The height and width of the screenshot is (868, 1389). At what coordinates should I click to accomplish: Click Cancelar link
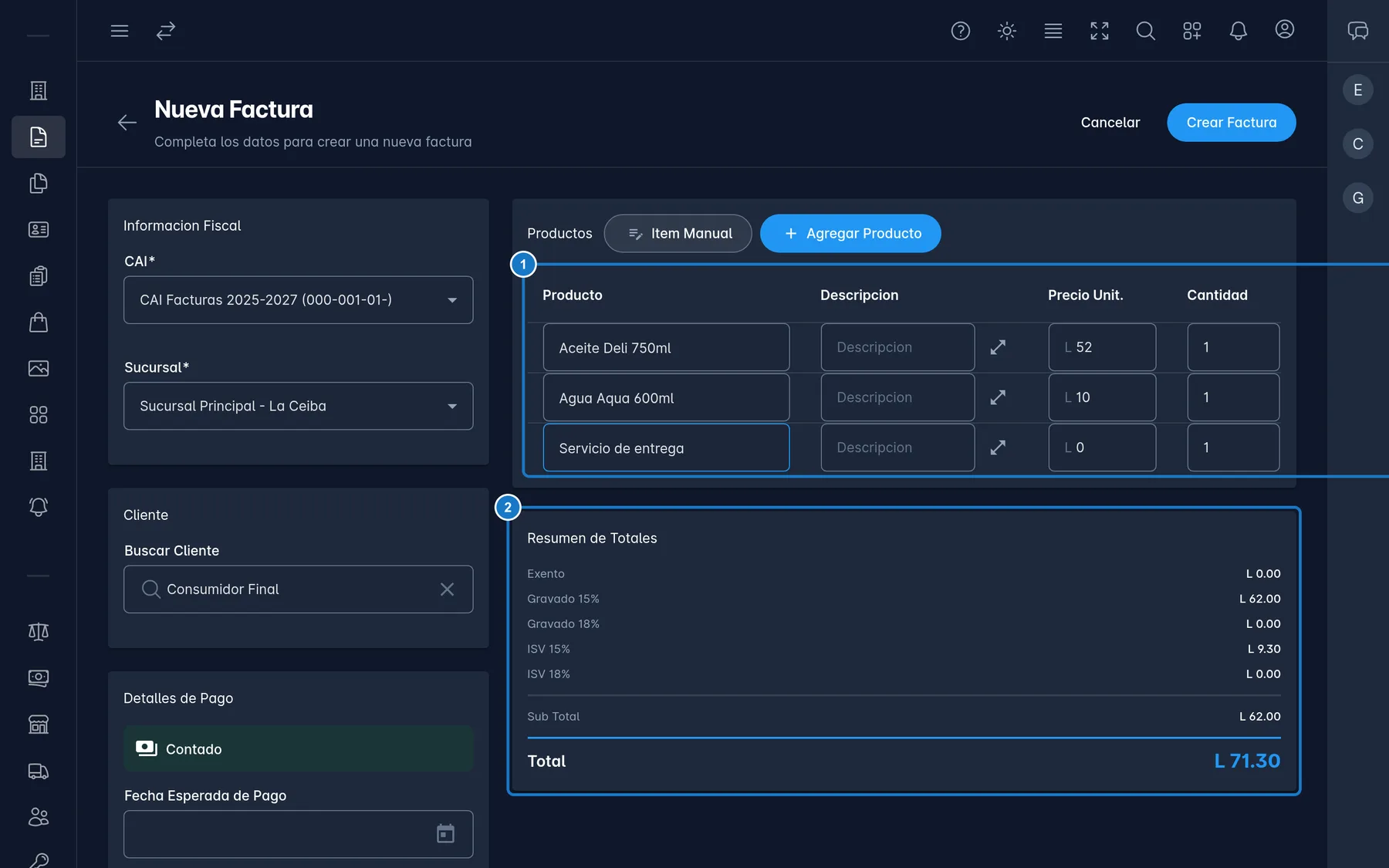[x=1110, y=123]
